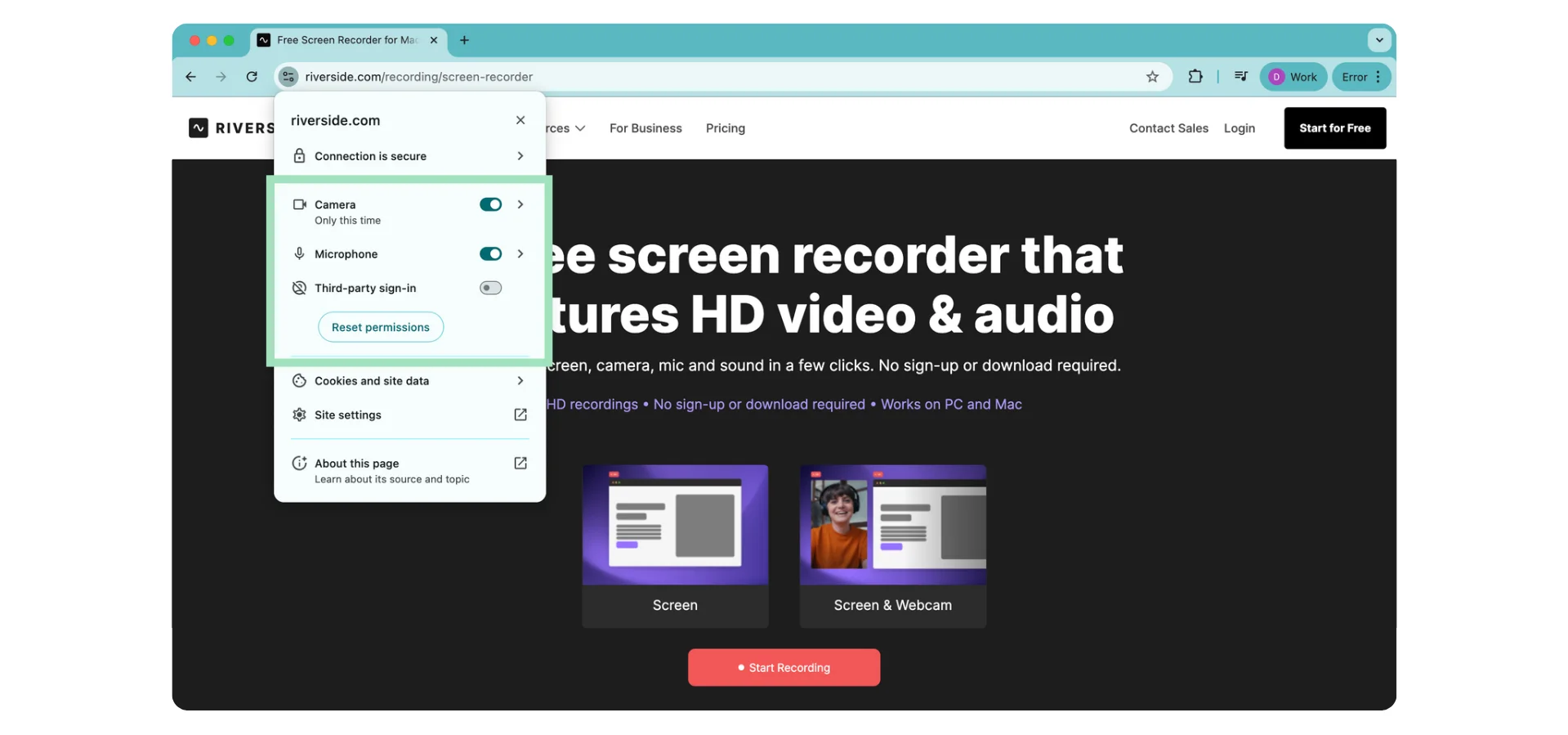Click the Riverside logo icon
This screenshot has height=735, width=1568.
198,128
